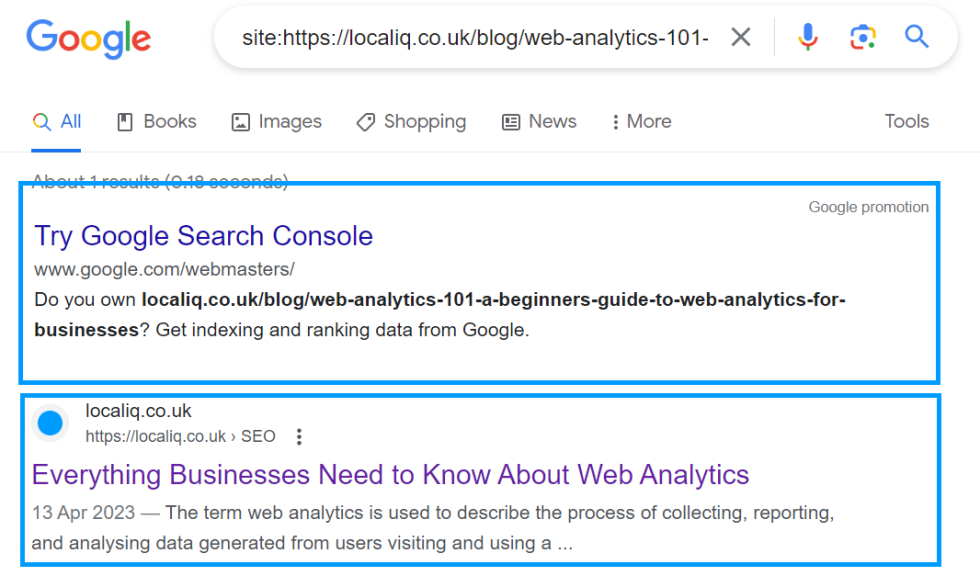
Task: Submit the search using the magnifier icon
Action: click(917, 37)
